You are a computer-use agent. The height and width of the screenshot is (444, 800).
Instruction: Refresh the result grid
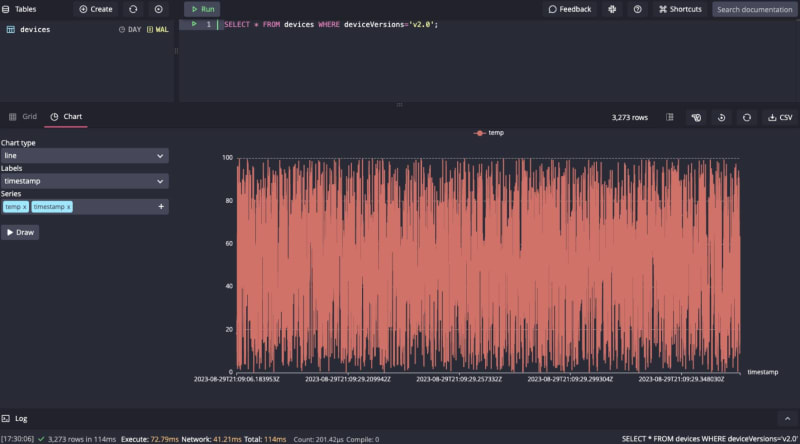tap(747, 117)
